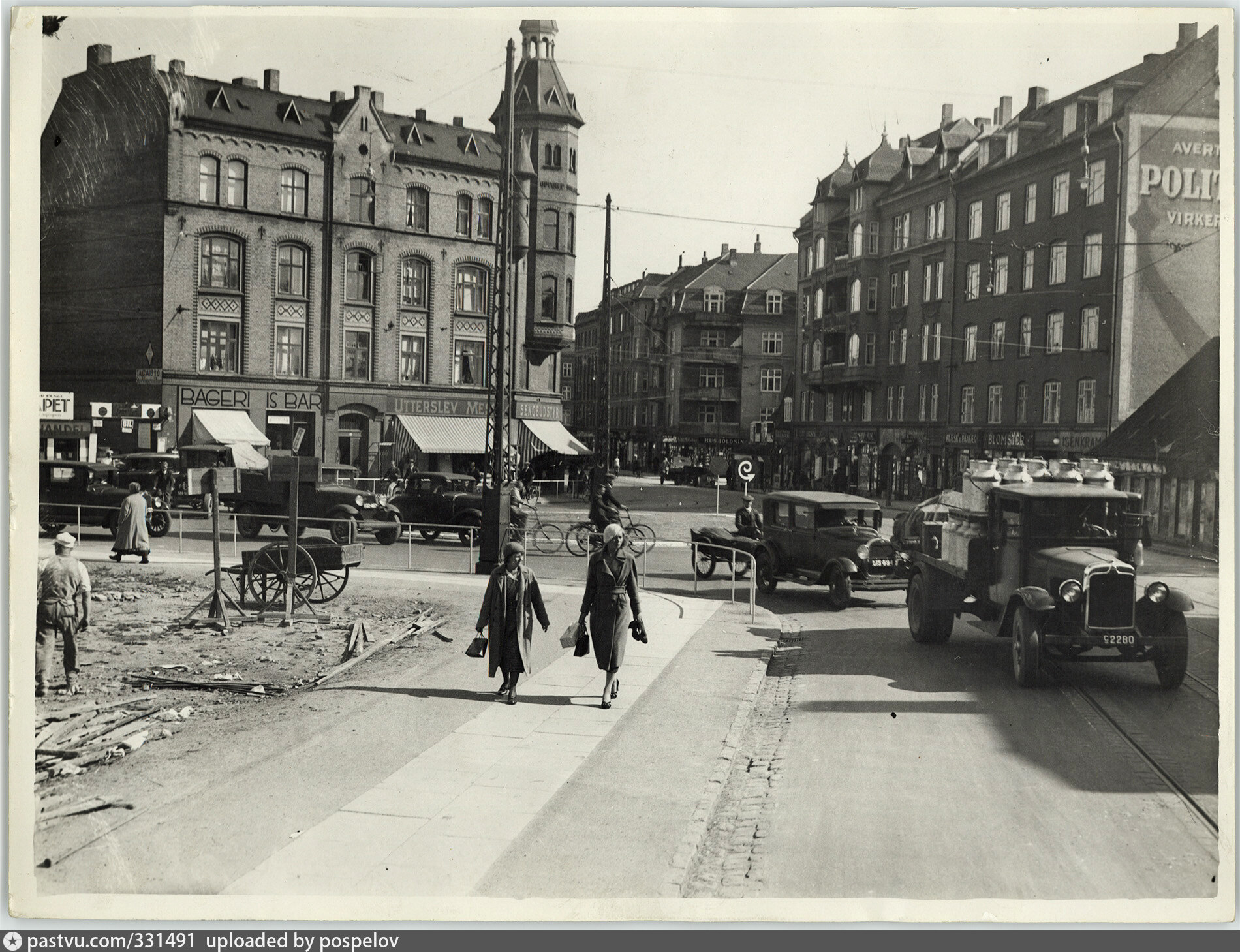Click the round arrow traffic sign

(x=745, y=470)
